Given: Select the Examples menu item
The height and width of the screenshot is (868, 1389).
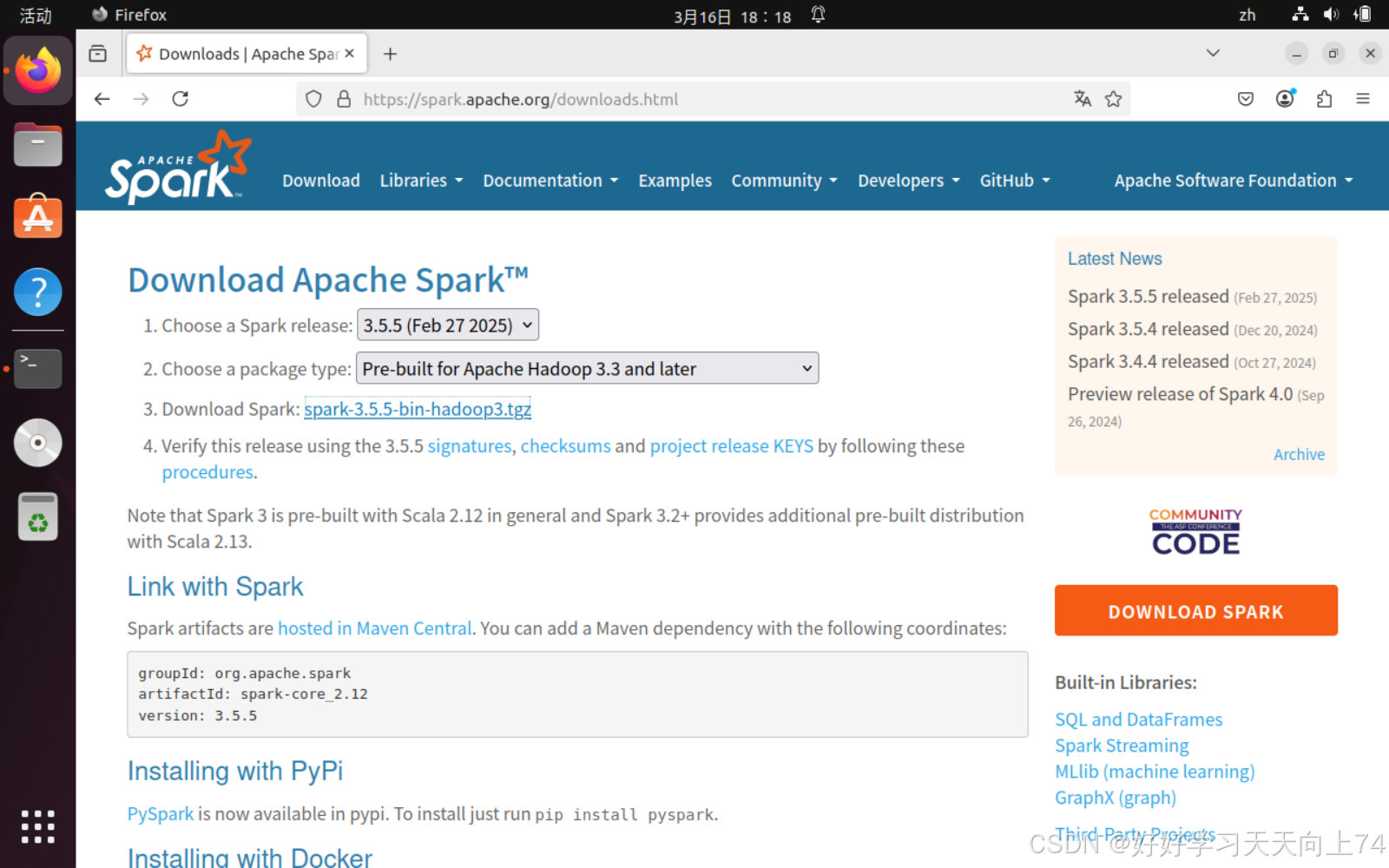Looking at the screenshot, I should coord(675,180).
